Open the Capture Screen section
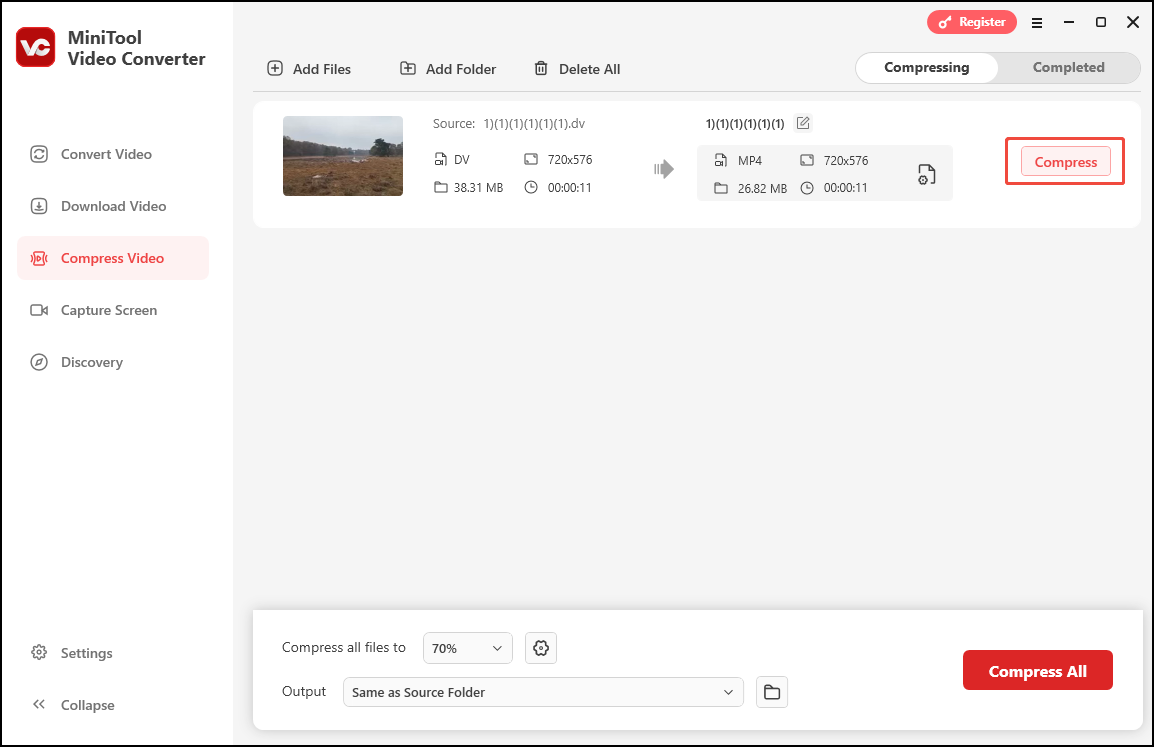The height and width of the screenshot is (747, 1154). click(x=113, y=311)
